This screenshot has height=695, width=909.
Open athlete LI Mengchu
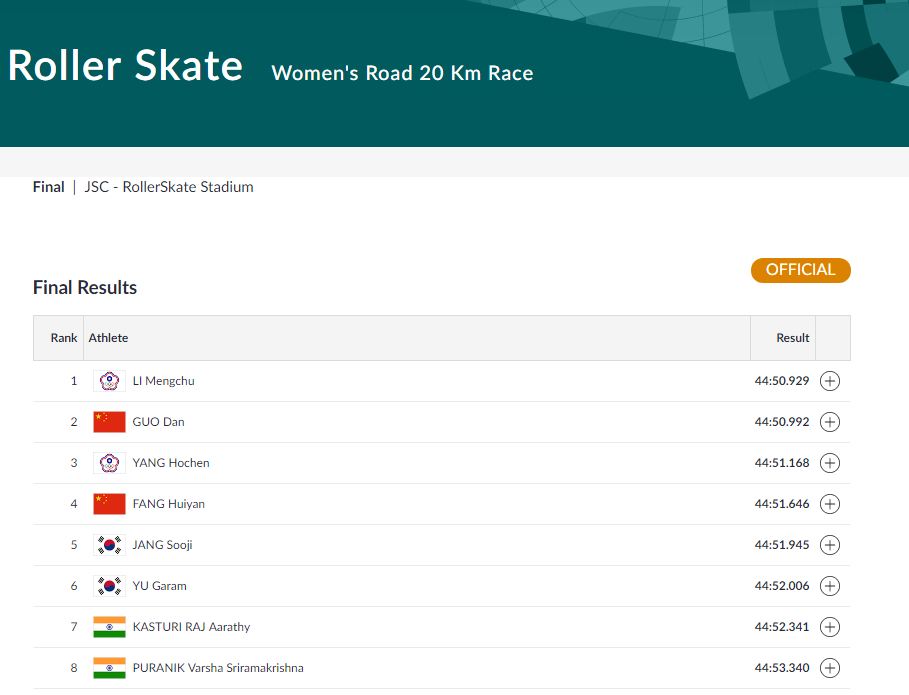pyautogui.click(x=163, y=381)
